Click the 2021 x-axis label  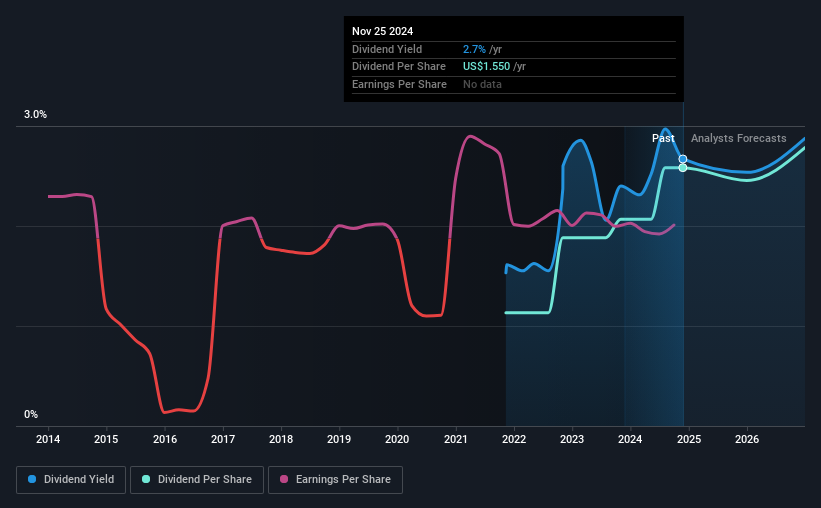point(456,439)
